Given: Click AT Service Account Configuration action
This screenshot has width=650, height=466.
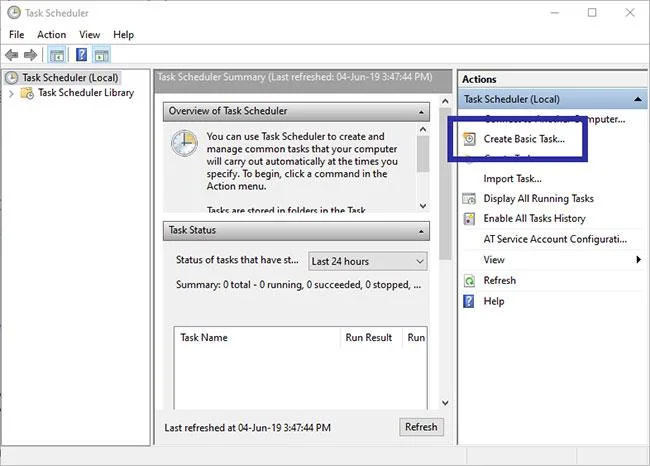Looking at the screenshot, I should 555,239.
